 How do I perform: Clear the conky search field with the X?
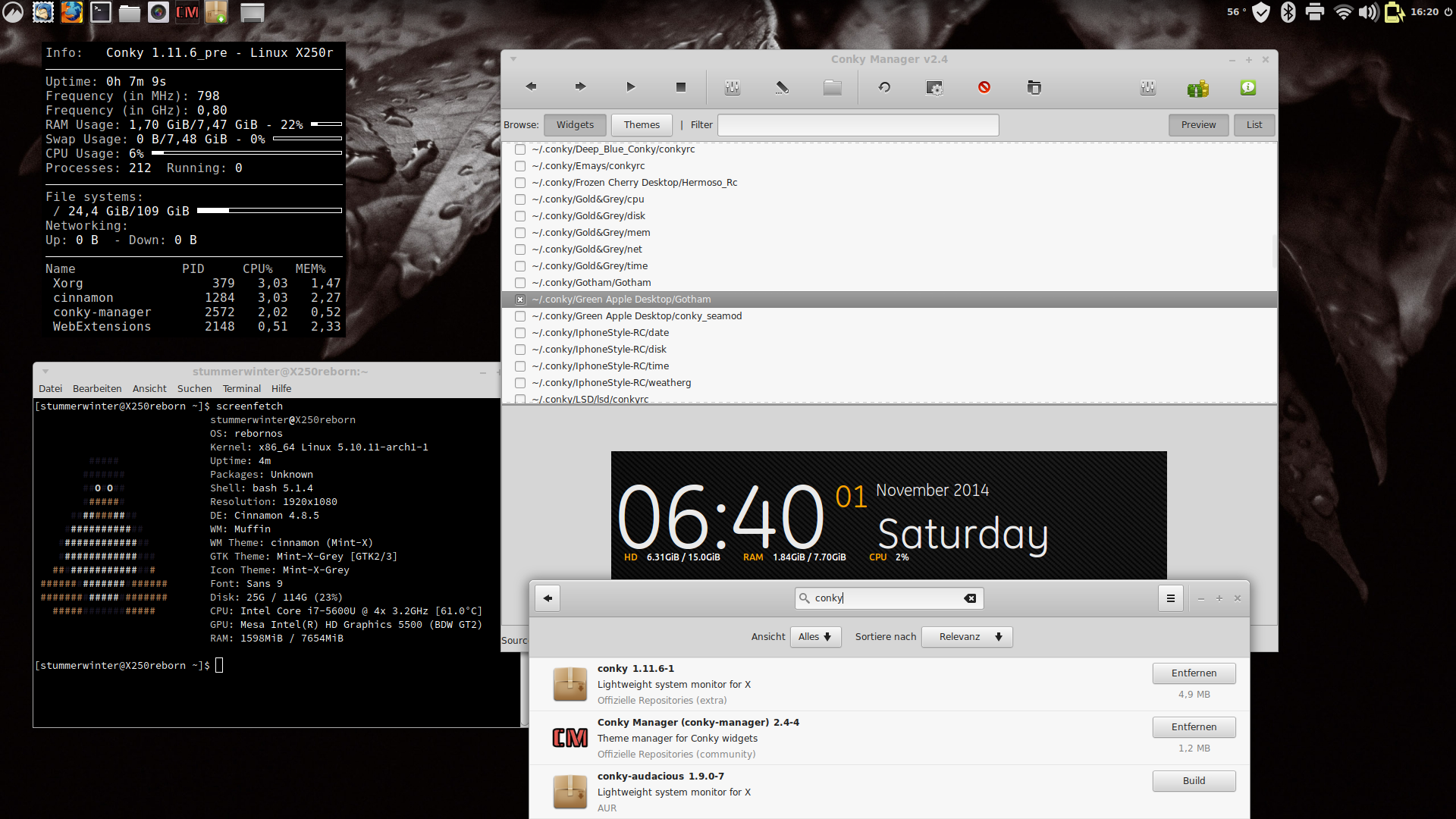[x=970, y=598]
